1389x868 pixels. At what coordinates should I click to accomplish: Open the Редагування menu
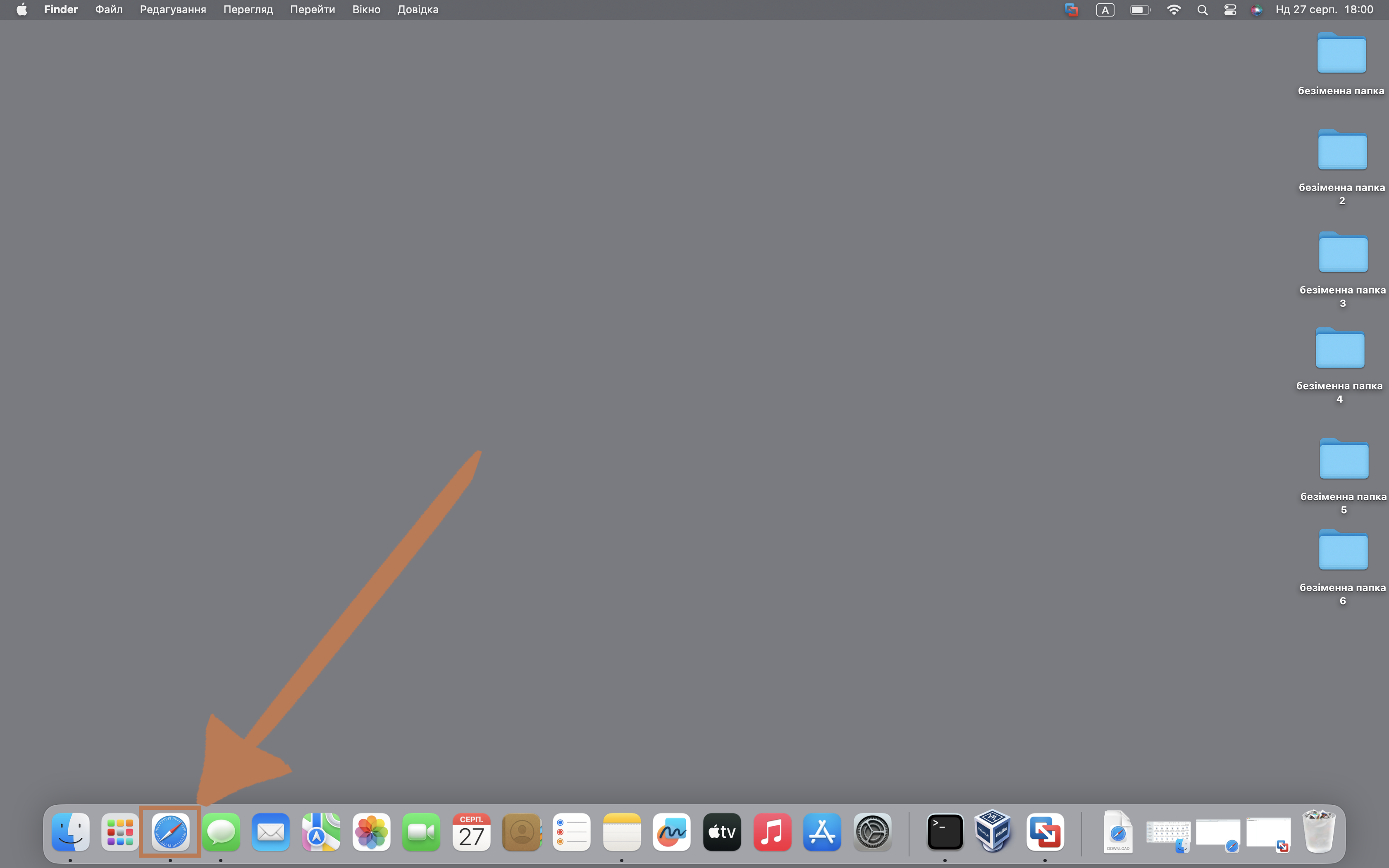click(x=173, y=10)
